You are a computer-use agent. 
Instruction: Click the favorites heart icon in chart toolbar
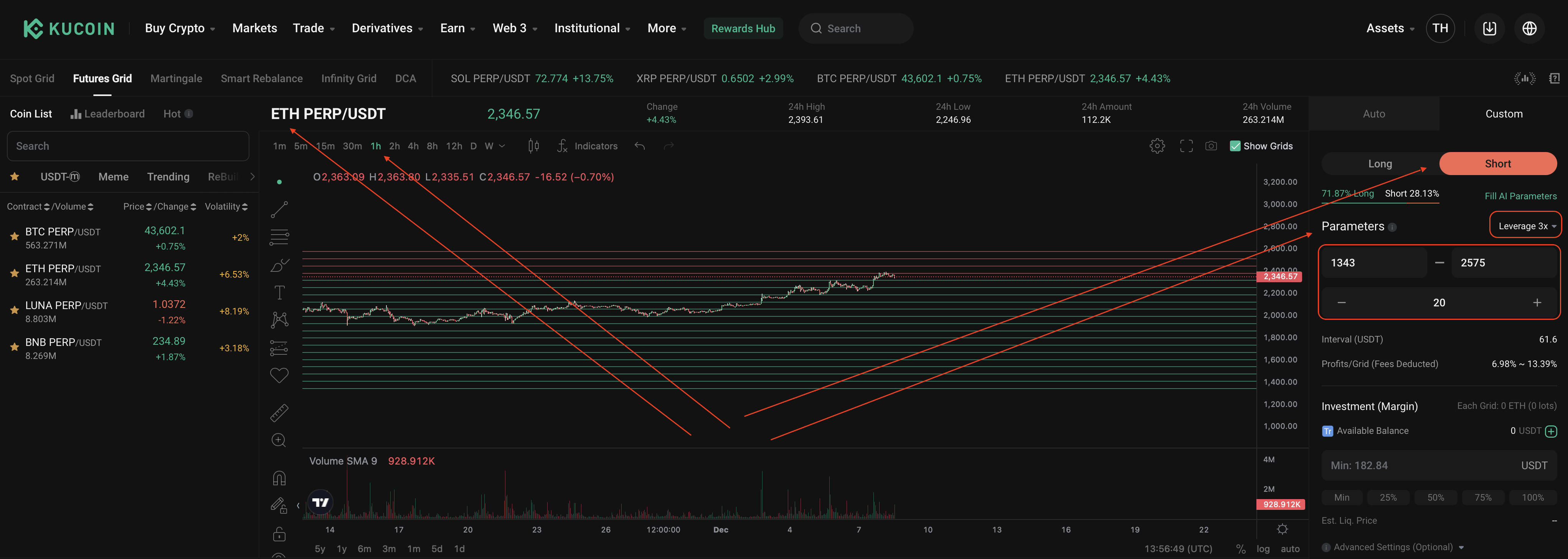pos(279,376)
